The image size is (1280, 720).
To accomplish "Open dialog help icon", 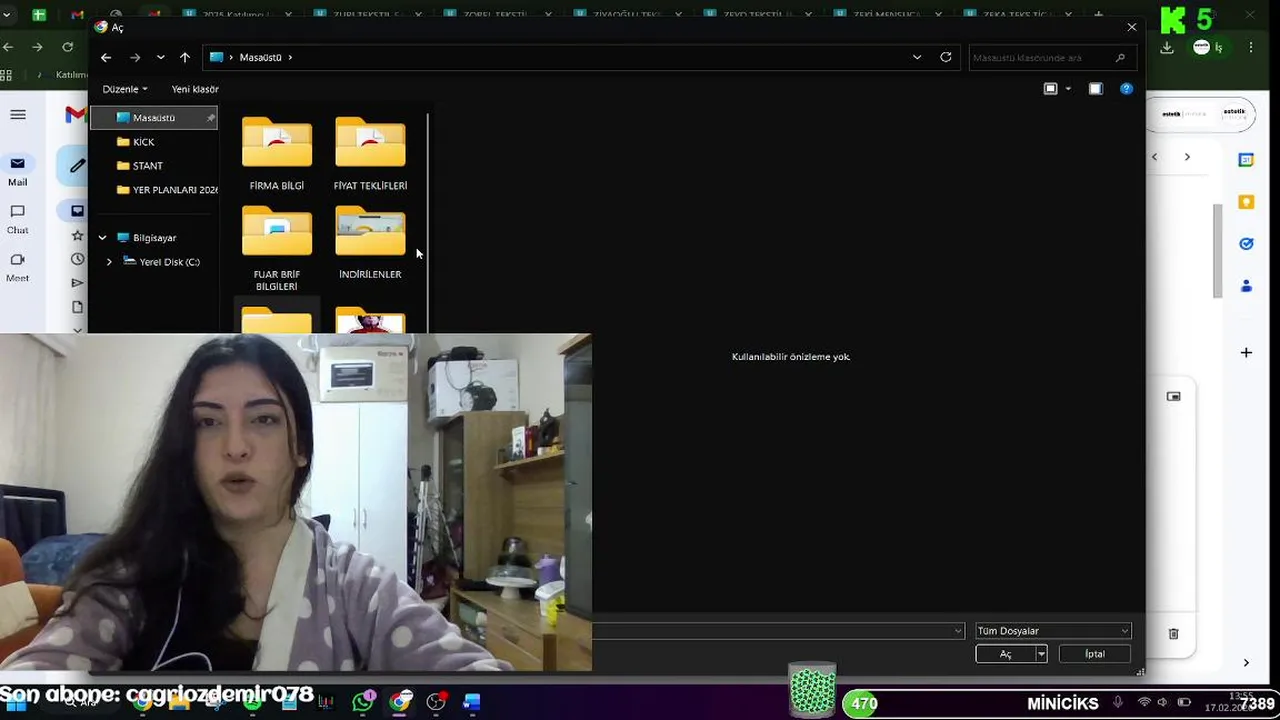I will (1126, 89).
